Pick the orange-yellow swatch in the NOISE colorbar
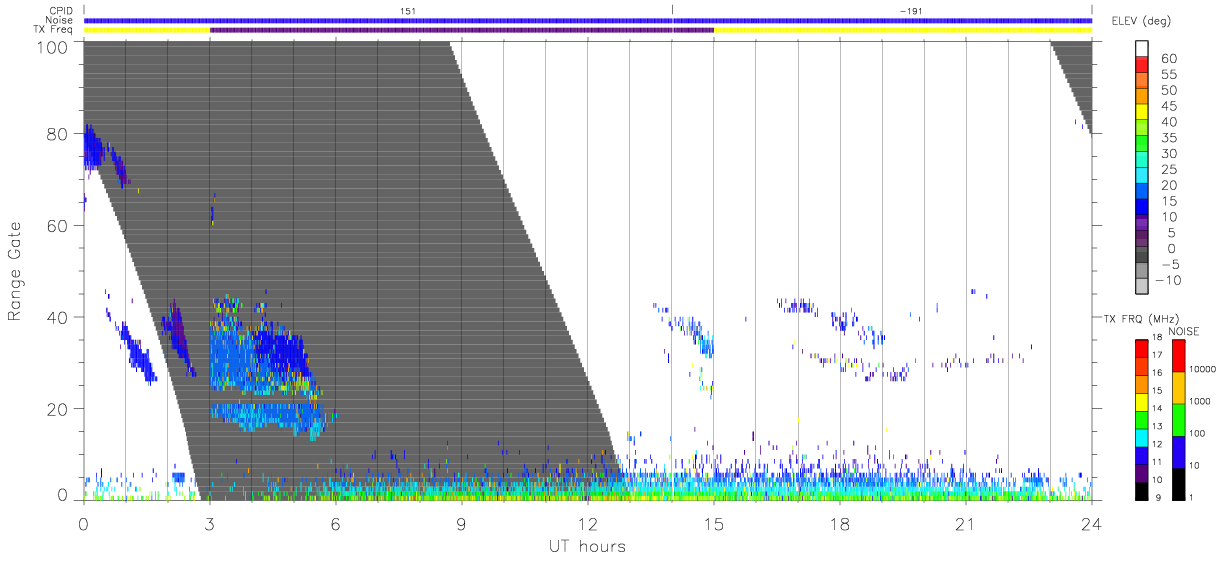The image size is (1228, 567). click(1179, 387)
